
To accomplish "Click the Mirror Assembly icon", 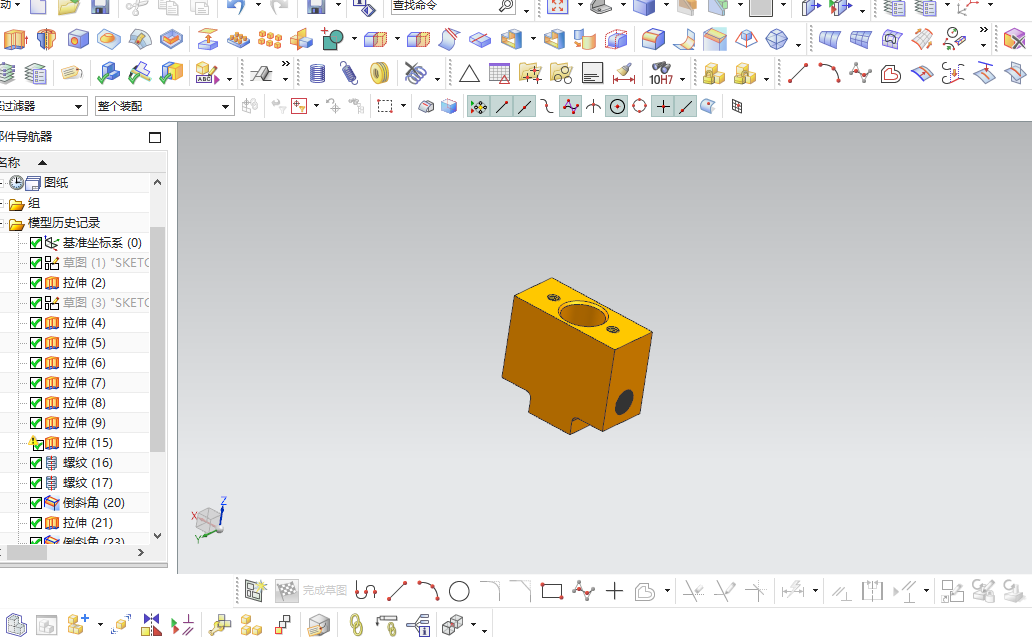I will click(151, 624).
